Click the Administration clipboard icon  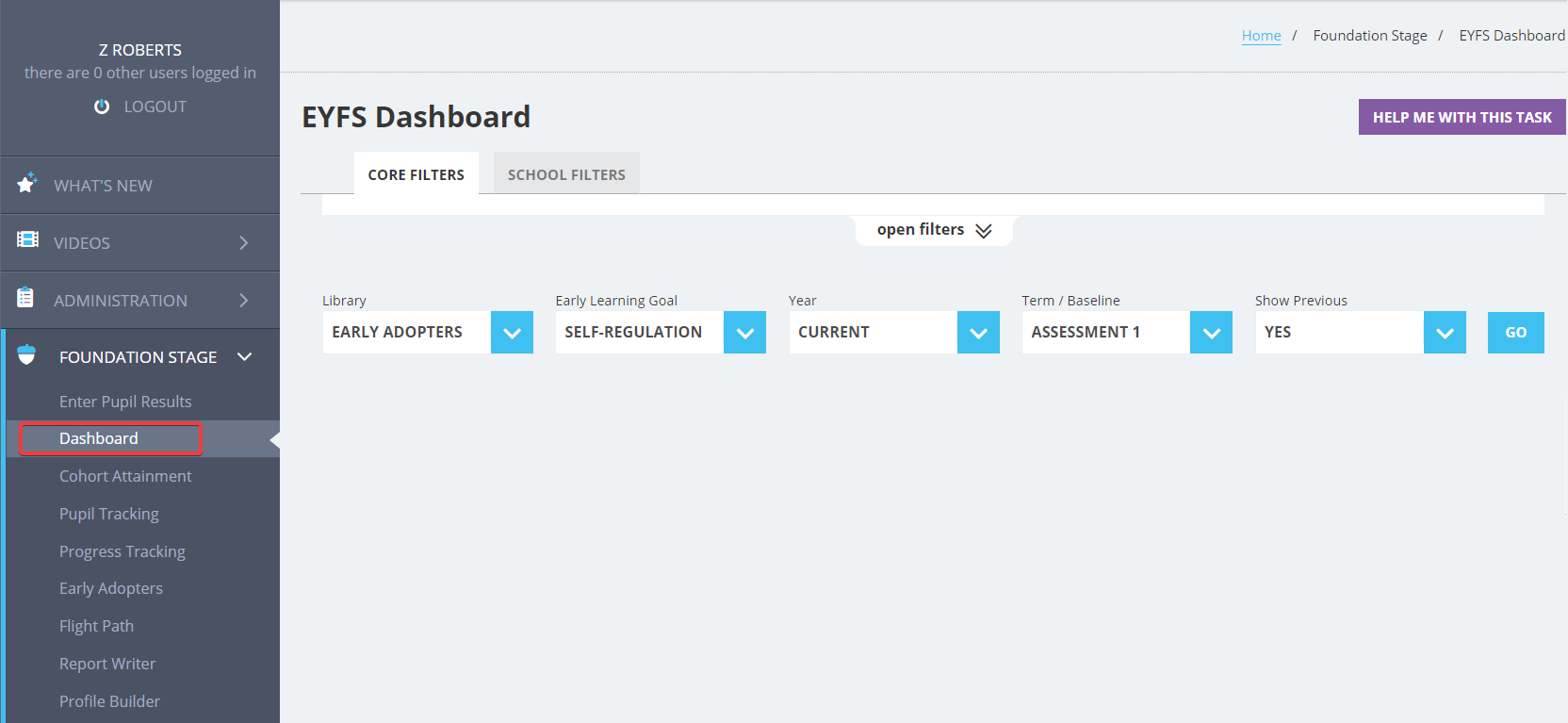pos(25,298)
